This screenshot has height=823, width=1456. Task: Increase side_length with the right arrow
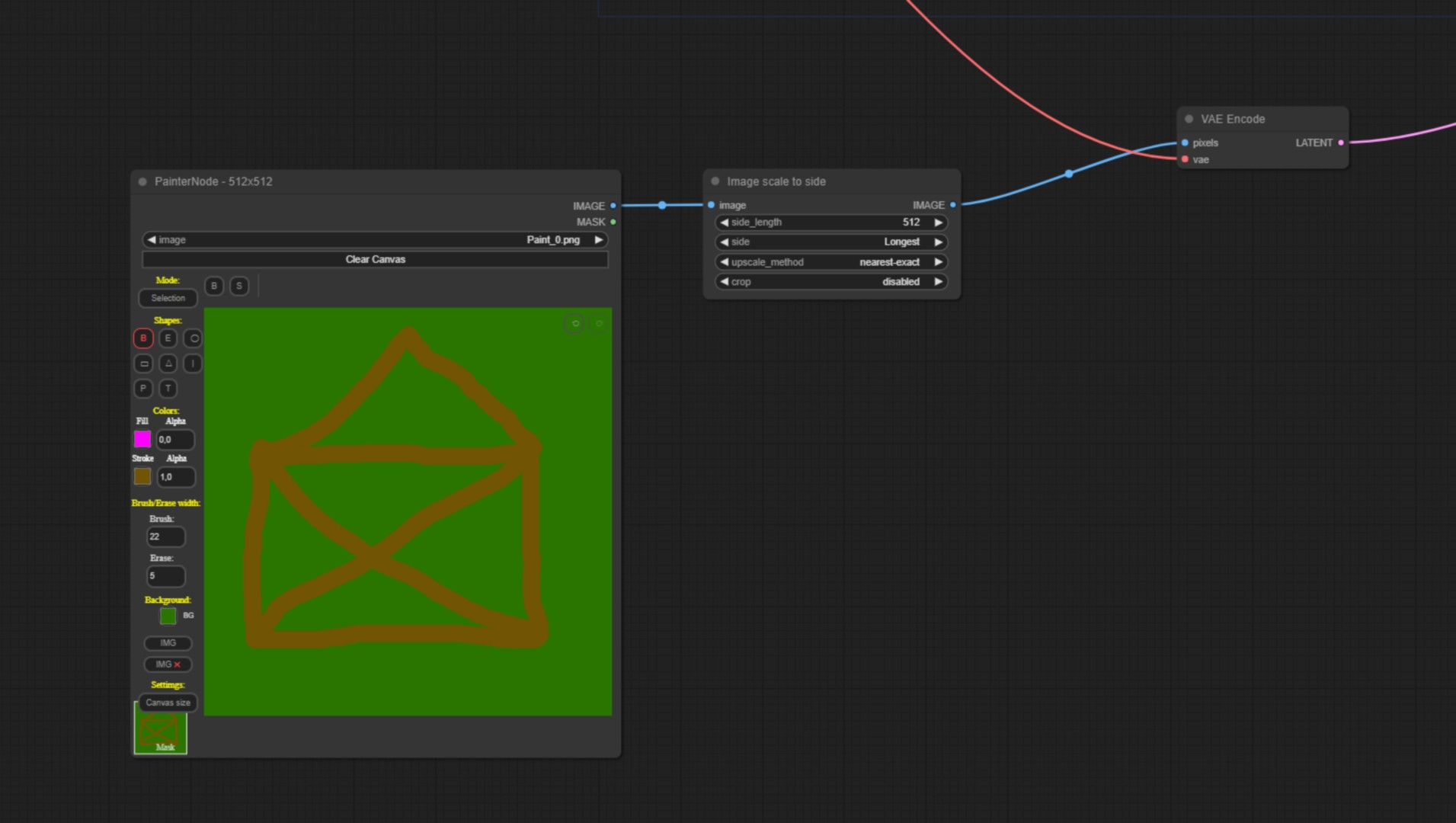tap(939, 223)
